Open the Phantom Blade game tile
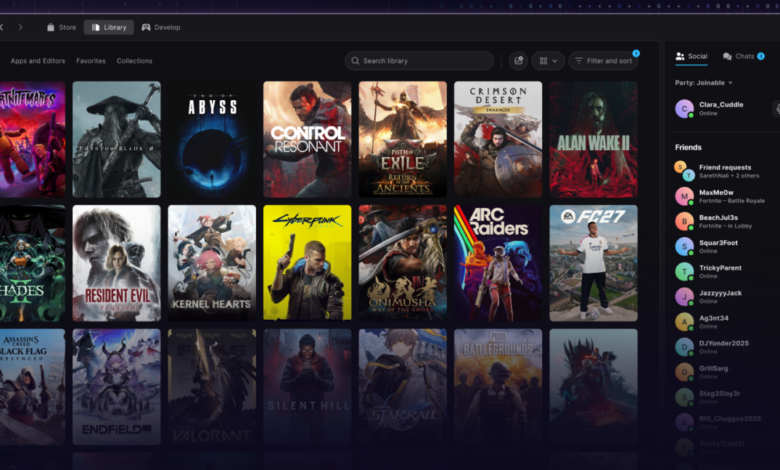 tap(116, 139)
